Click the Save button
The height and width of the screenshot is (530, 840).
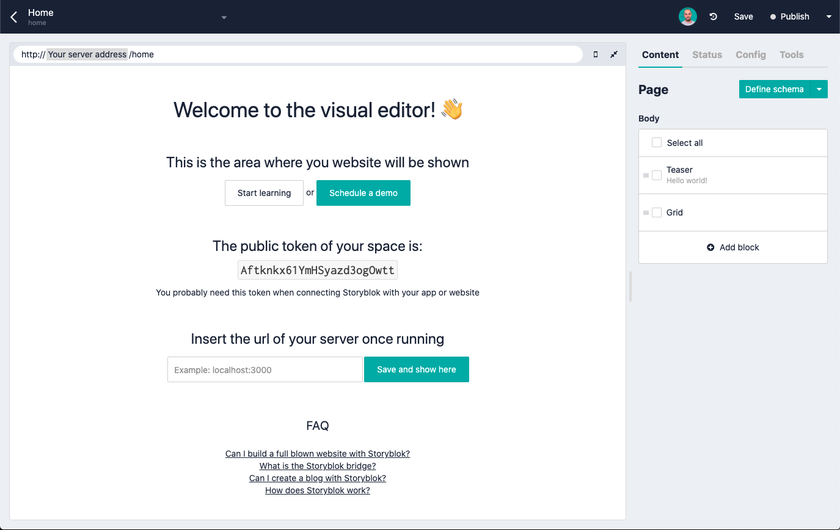tap(743, 17)
